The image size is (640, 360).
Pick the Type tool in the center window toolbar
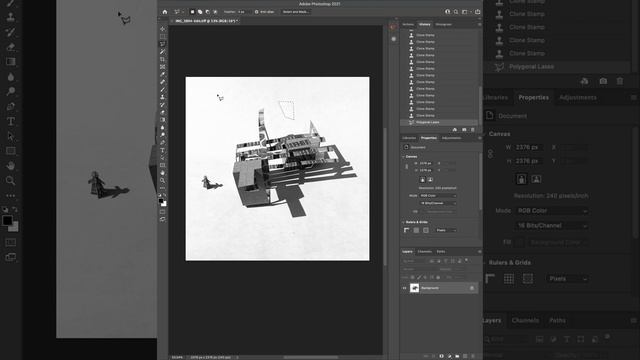pos(162,150)
